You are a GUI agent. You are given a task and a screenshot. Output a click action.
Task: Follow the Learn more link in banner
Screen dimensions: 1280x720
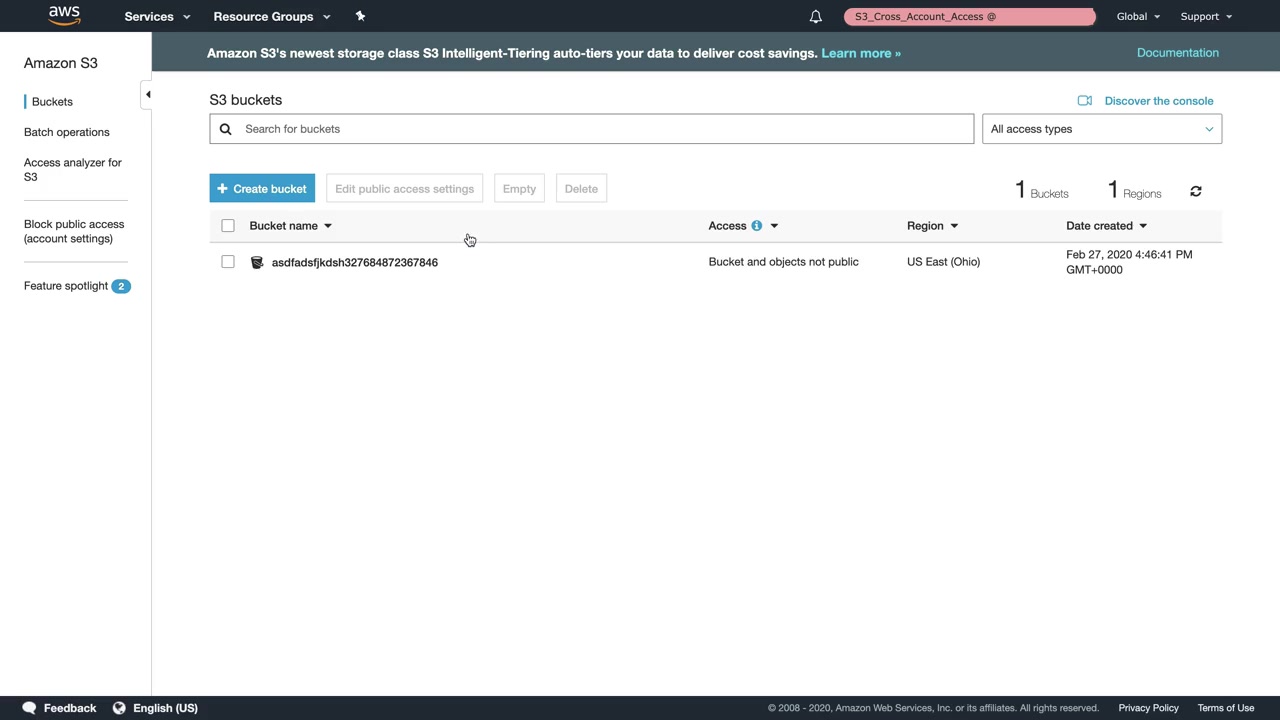coord(861,53)
